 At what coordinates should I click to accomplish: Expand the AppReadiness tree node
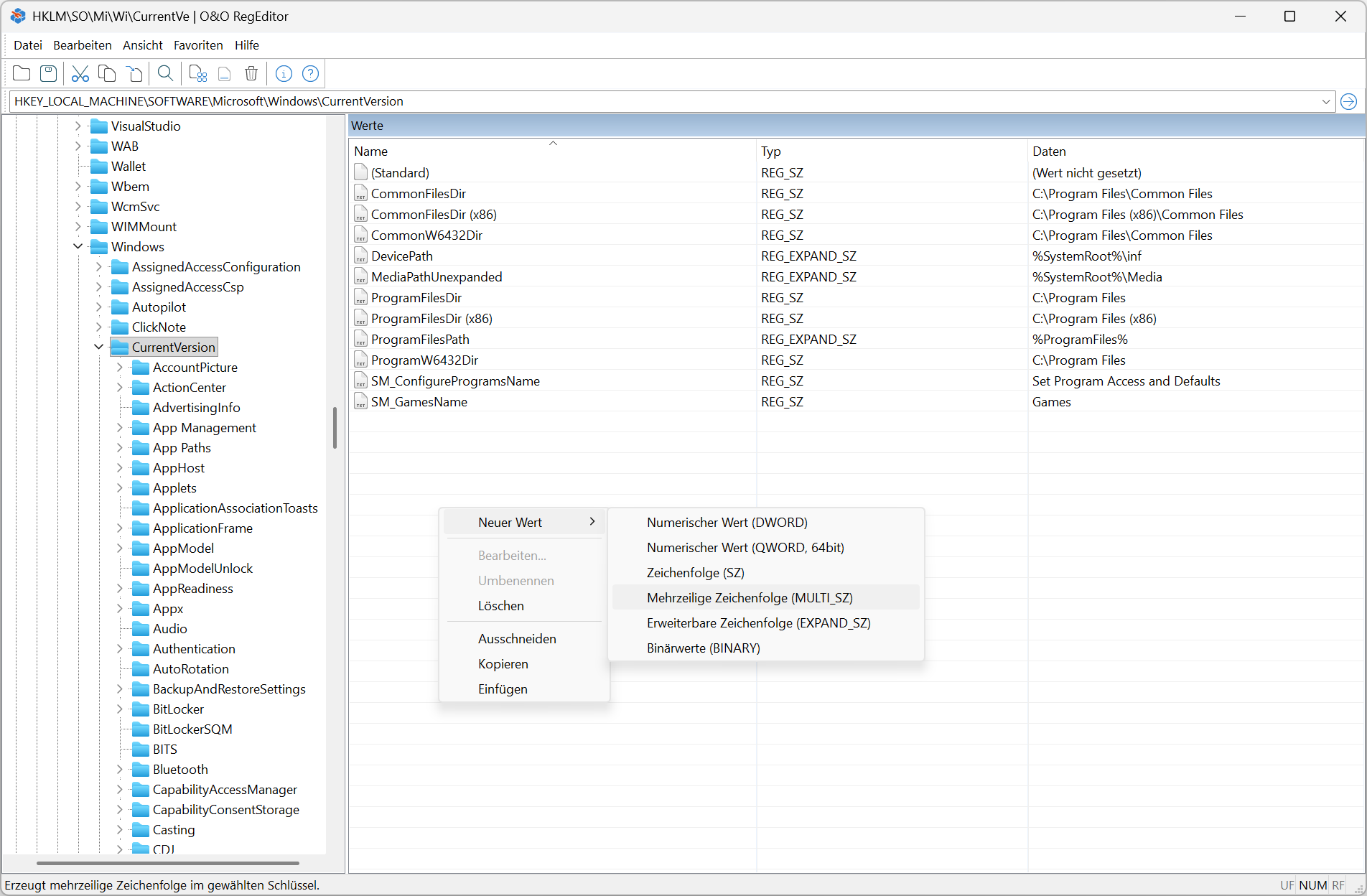pyautogui.click(x=119, y=589)
